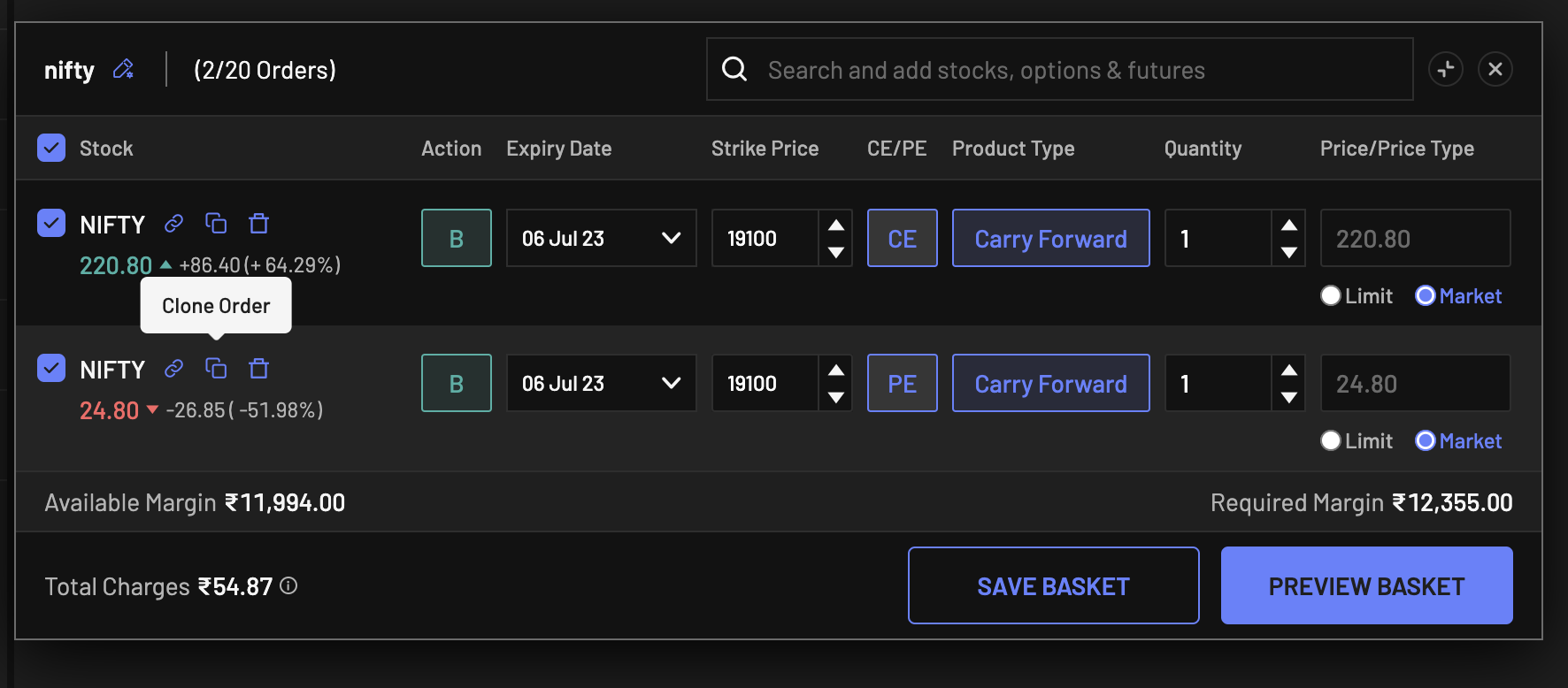This screenshot has height=688, width=1568.
Task: Click the link icon on the first NIFTY row
Action: tap(173, 224)
